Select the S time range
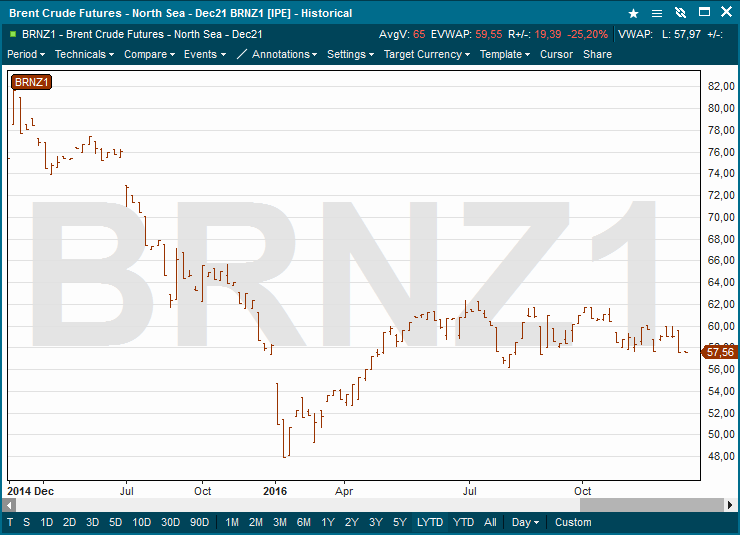Screen dimensions: 740x535 coord(26,522)
